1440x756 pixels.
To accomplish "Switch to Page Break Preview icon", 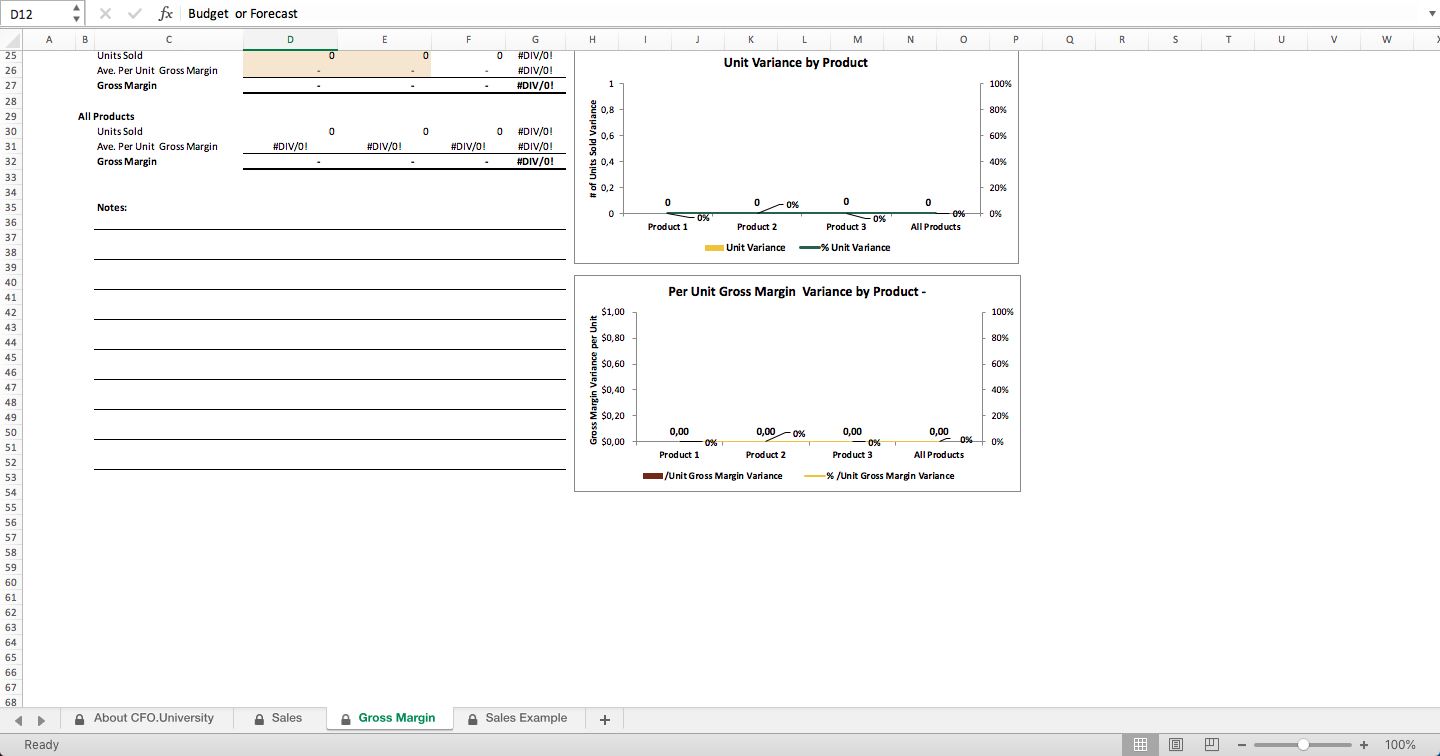I will [x=1211, y=745].
